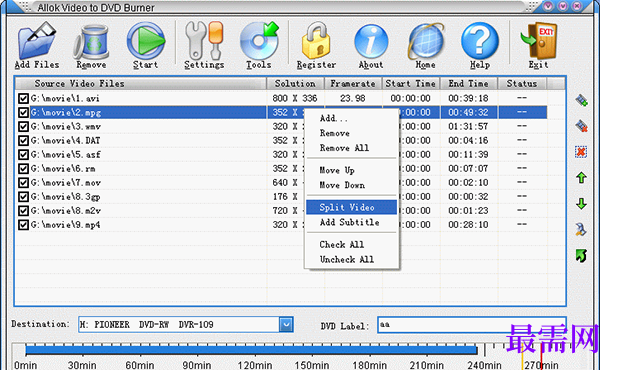Screen dimensions: 618x370
Task: Click the Status column header
Action: [522, 84]
